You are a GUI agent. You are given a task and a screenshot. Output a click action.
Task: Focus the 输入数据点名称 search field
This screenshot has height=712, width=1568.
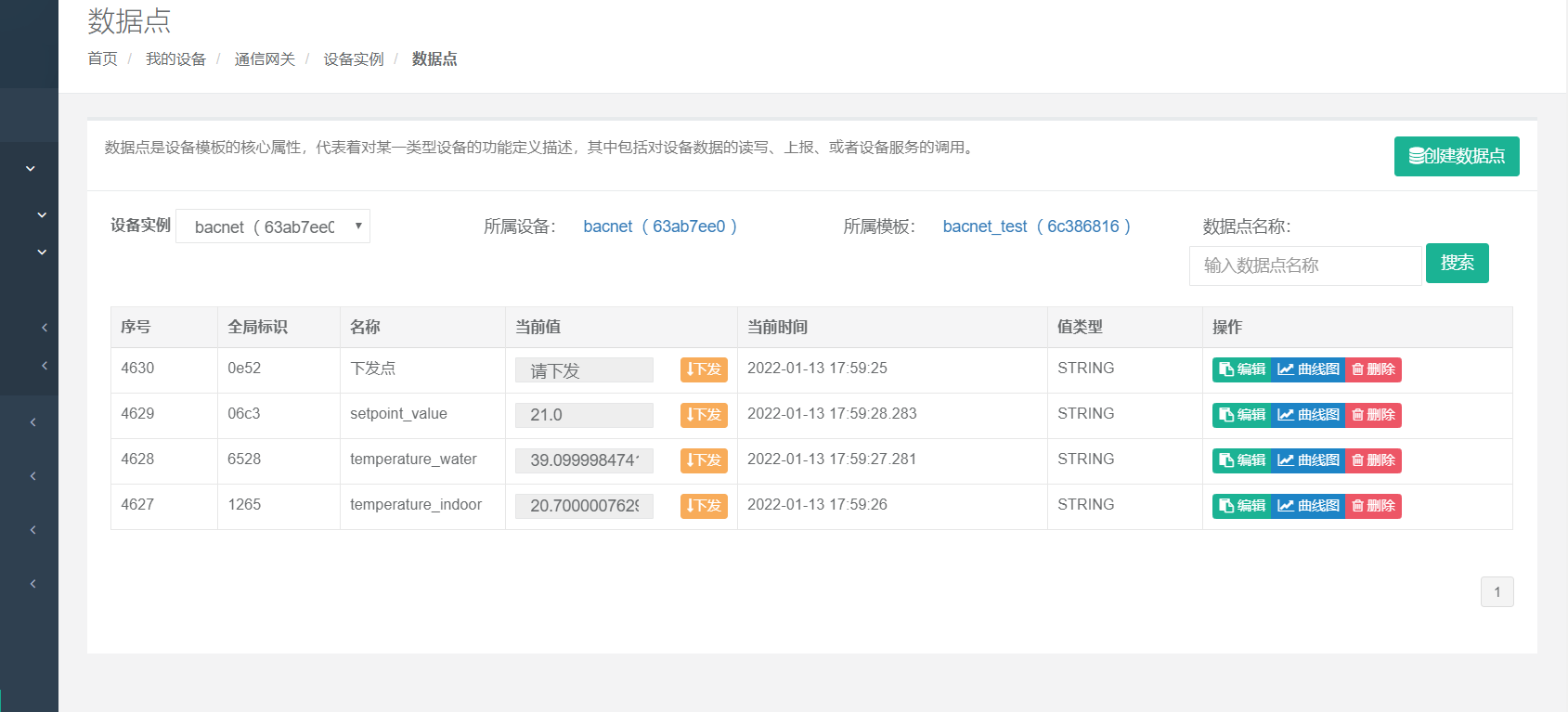[x=1304, y=265]
